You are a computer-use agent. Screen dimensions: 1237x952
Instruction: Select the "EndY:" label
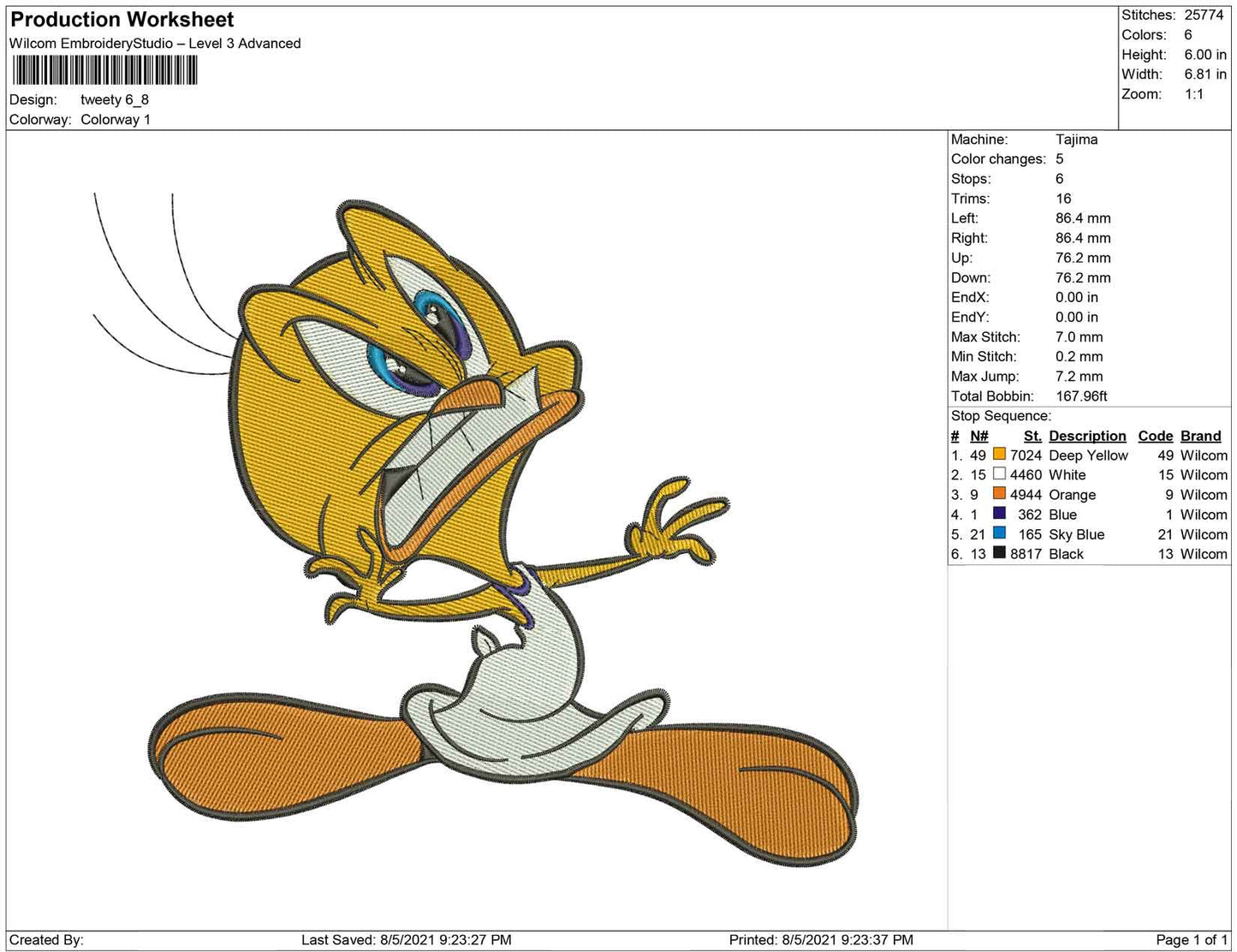[970, 317]
